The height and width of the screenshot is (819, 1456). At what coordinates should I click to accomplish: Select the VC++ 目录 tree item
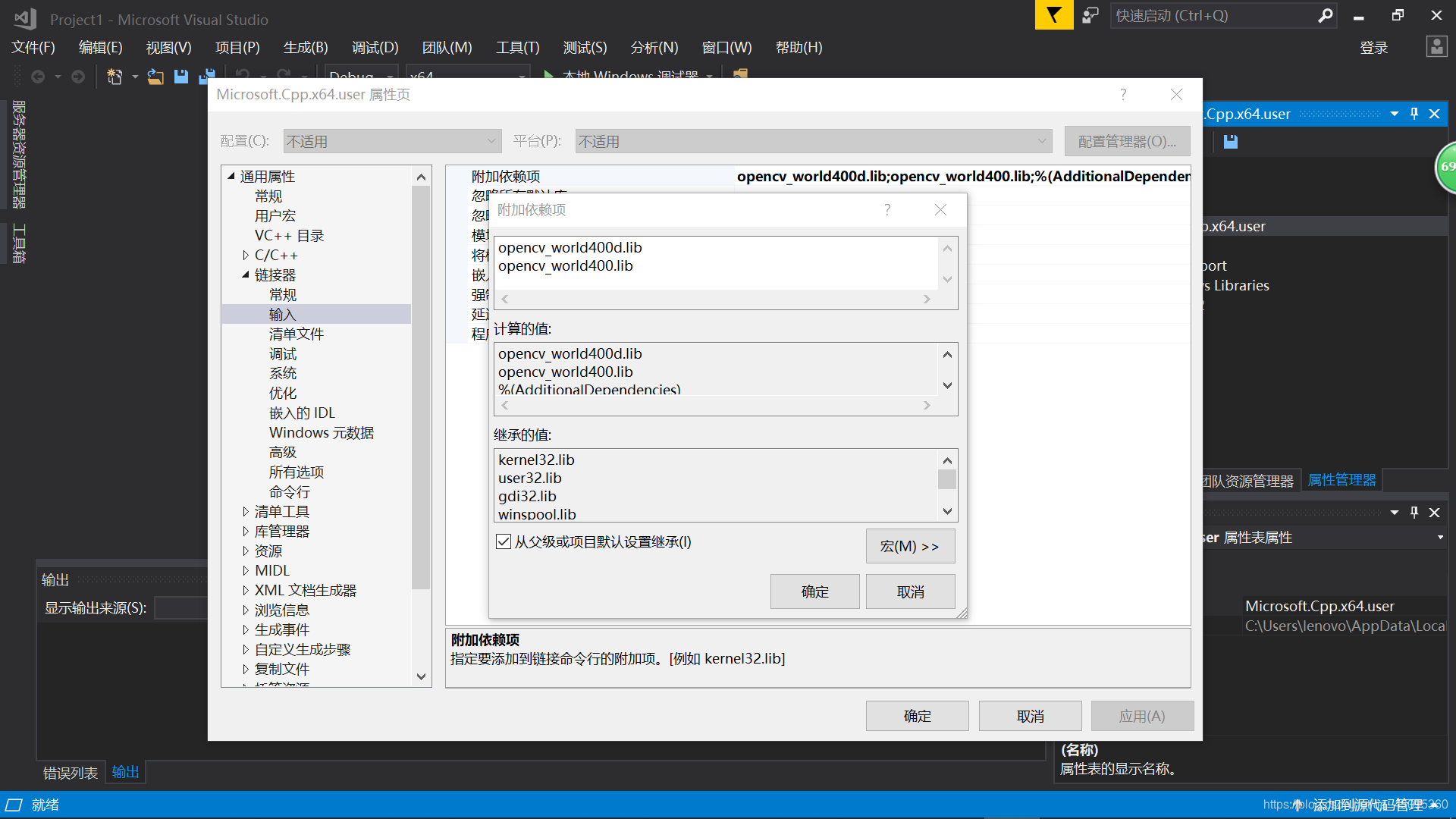click(x=289, y=235)
